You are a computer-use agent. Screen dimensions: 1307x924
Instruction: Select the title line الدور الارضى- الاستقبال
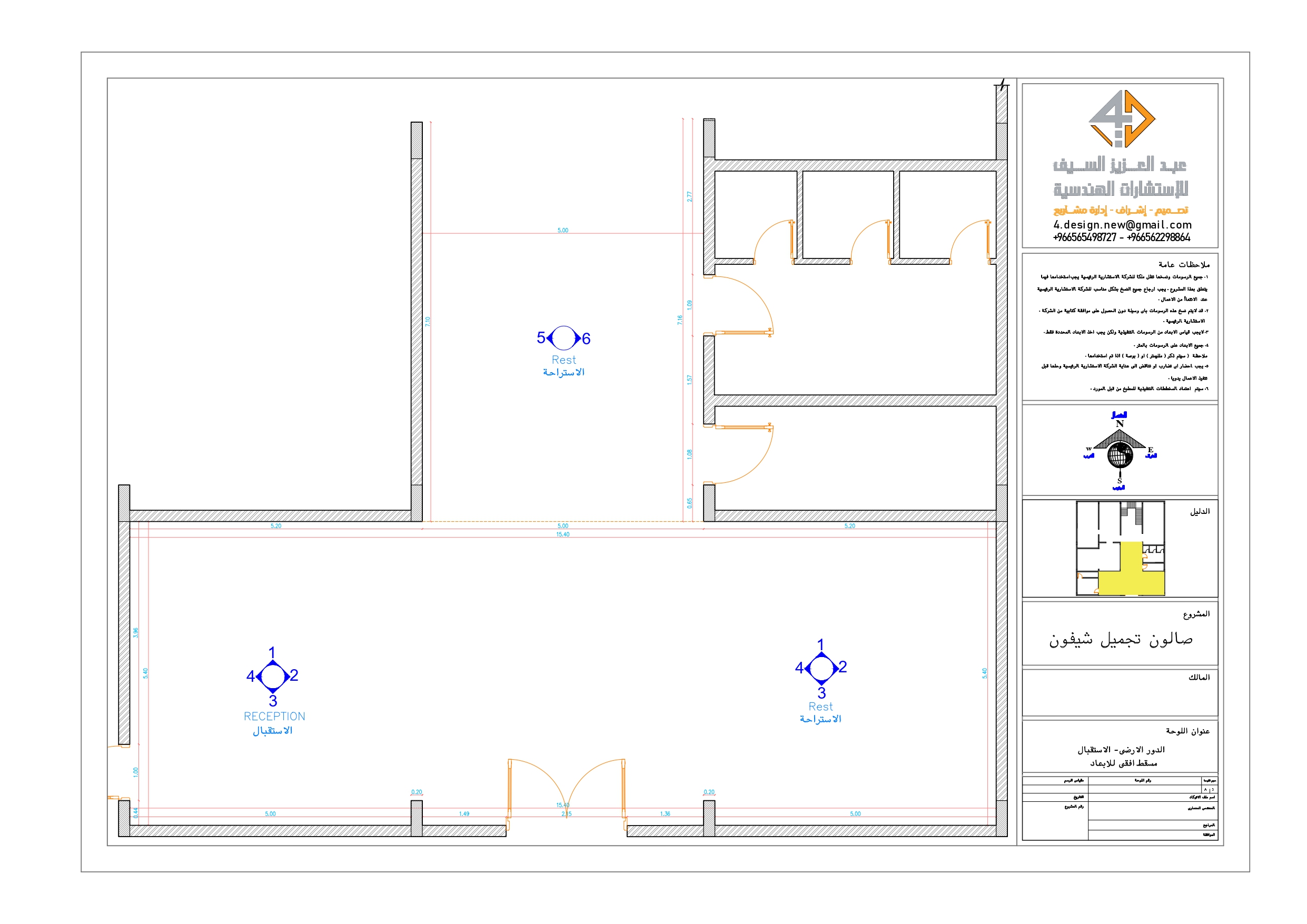pyautogui.click(x=1121, y=750)
